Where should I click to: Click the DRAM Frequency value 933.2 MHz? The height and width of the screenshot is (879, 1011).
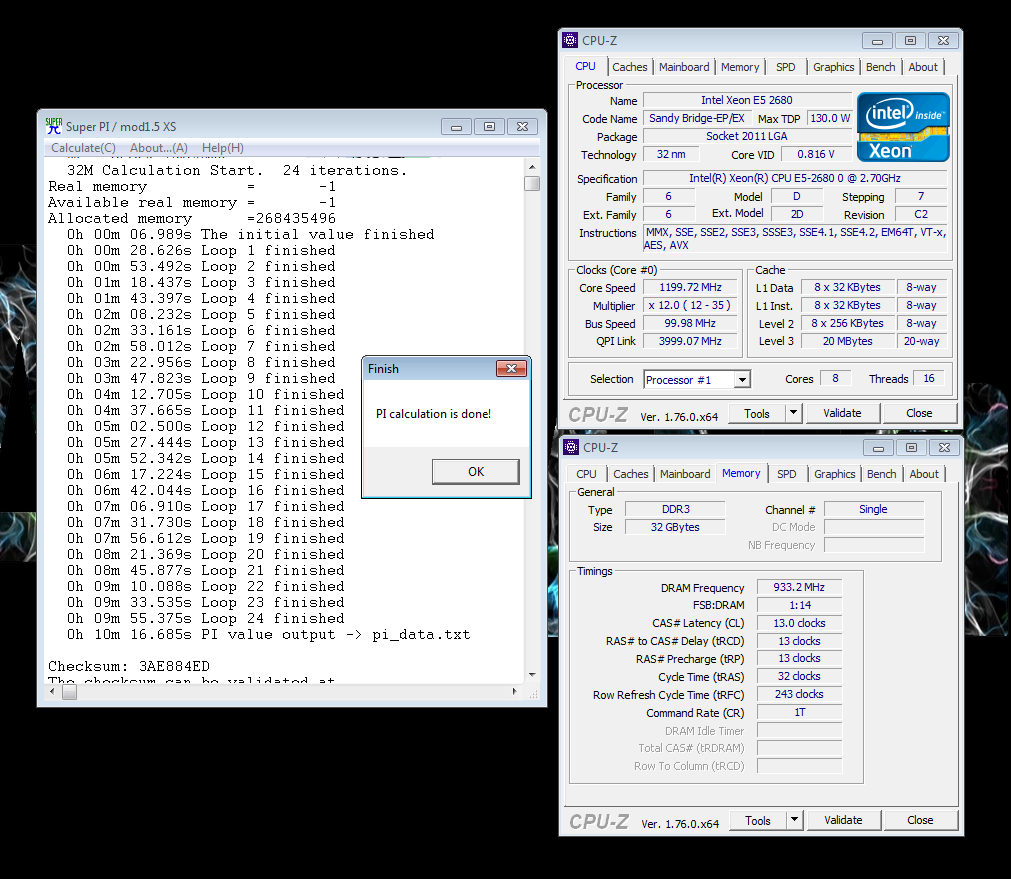[x=799, y=587]
